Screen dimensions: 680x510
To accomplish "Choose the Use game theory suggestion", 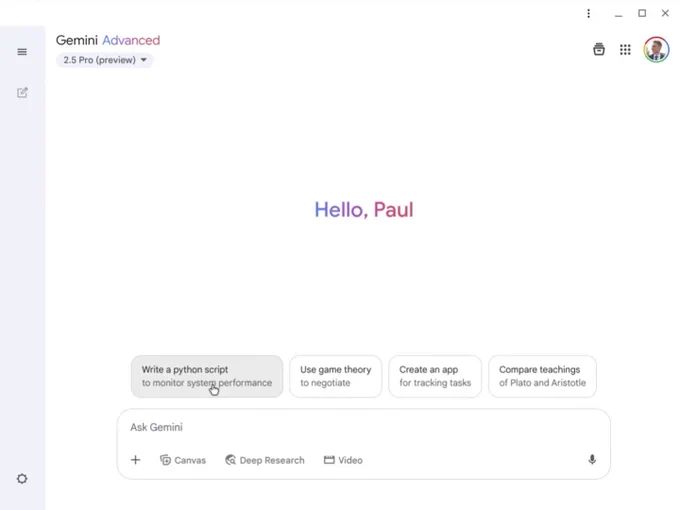I will click(336, 376).
